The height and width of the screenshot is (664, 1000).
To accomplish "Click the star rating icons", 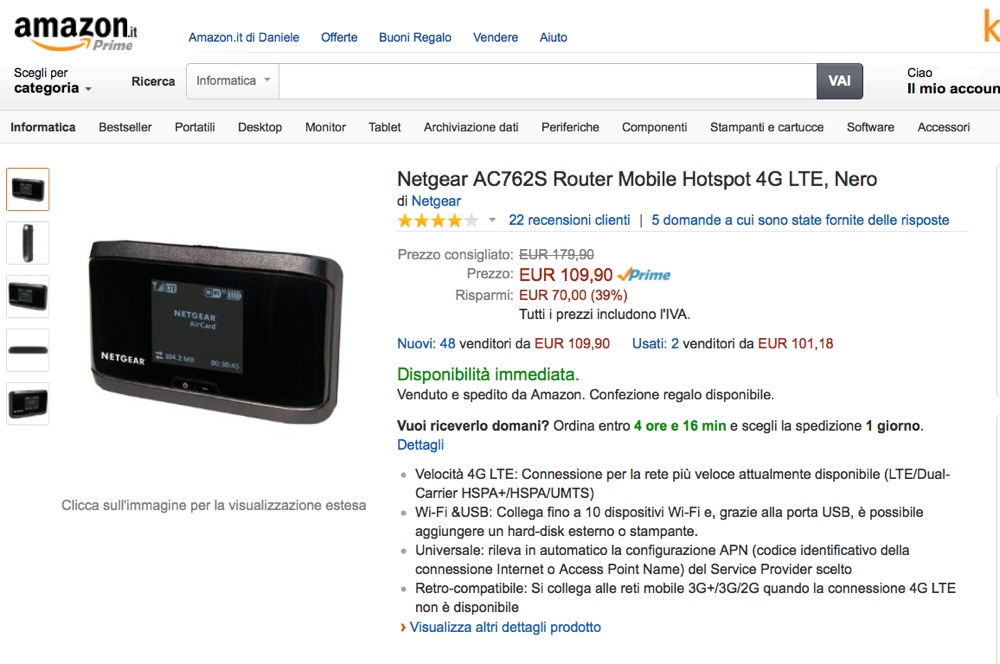I will click(438, 221).
